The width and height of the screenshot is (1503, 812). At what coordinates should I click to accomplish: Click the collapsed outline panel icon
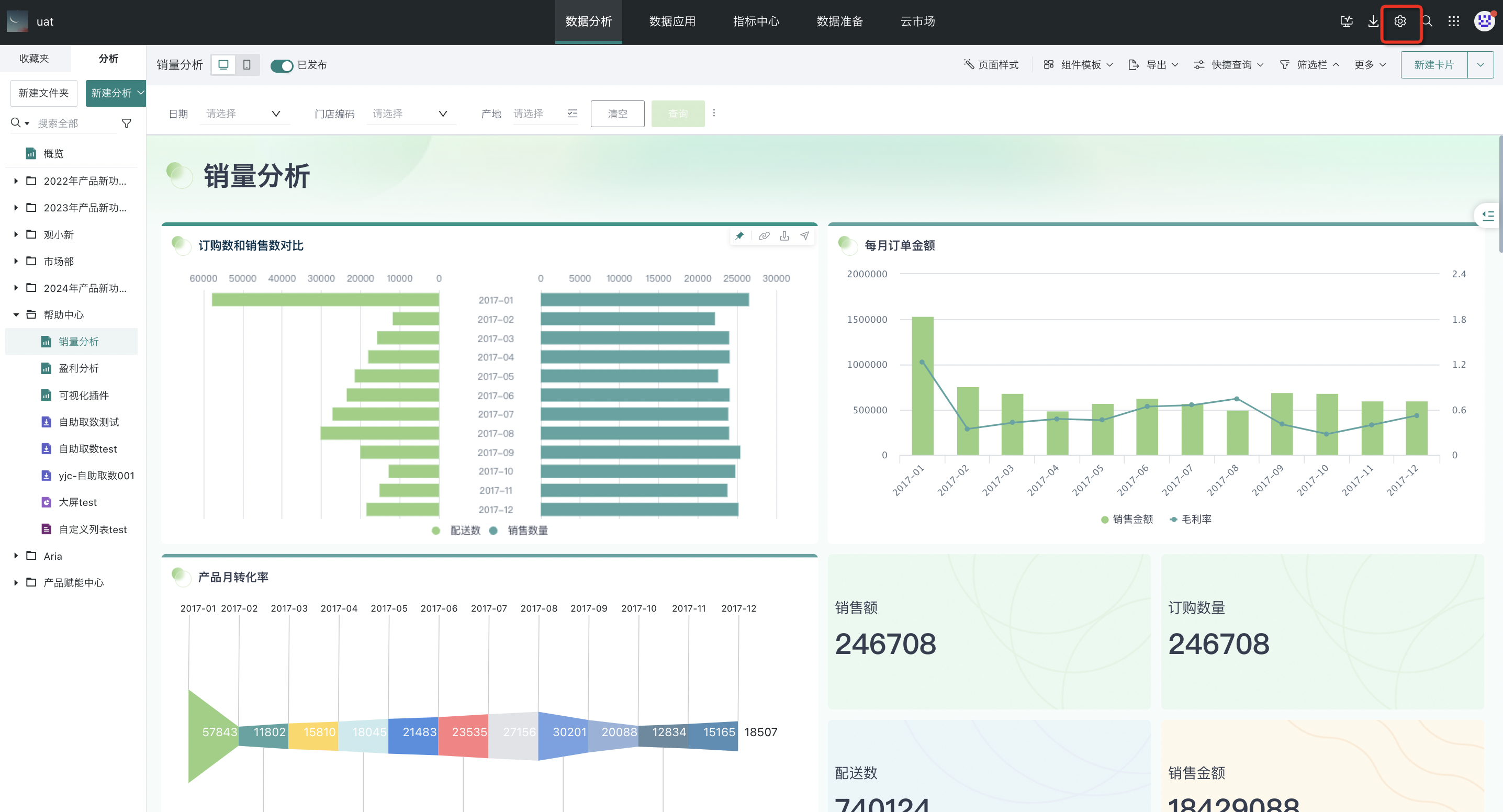1488,216
